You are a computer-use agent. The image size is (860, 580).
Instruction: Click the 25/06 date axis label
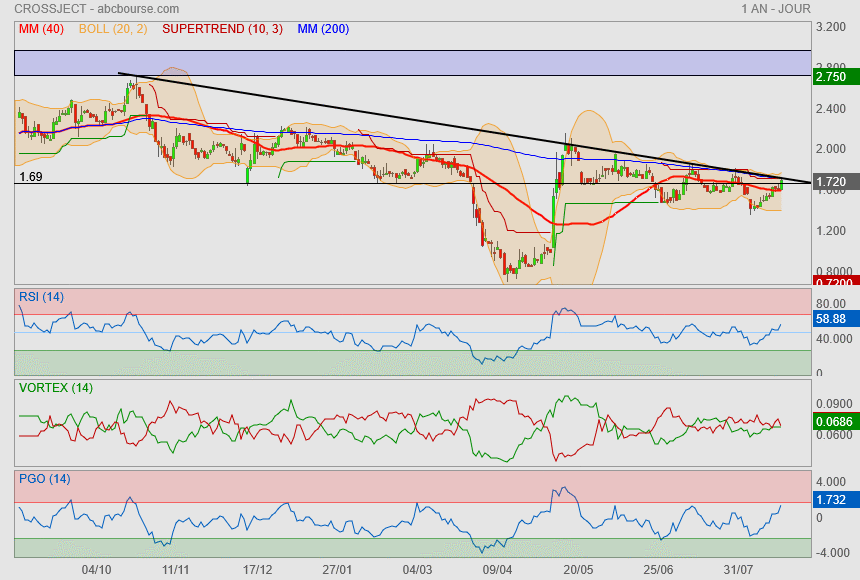(658, 570)
